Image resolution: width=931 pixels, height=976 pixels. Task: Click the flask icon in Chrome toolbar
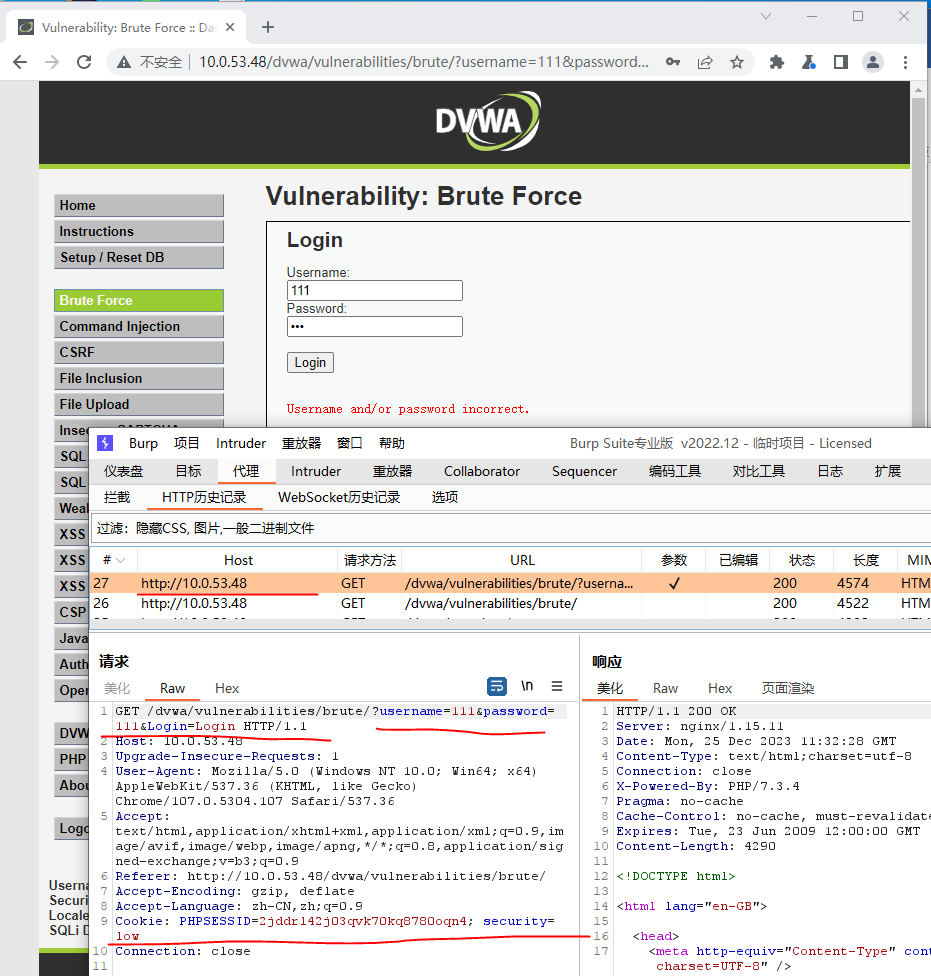(809, 62)
